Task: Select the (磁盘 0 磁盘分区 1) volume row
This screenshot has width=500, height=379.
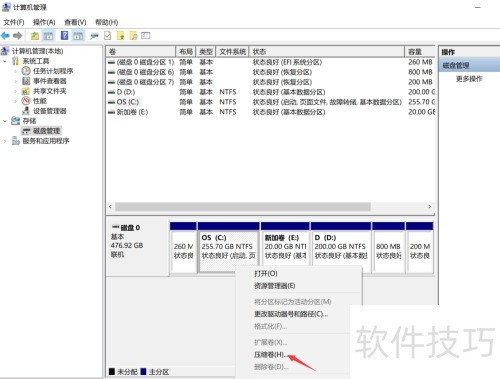Action: point(271,62)
